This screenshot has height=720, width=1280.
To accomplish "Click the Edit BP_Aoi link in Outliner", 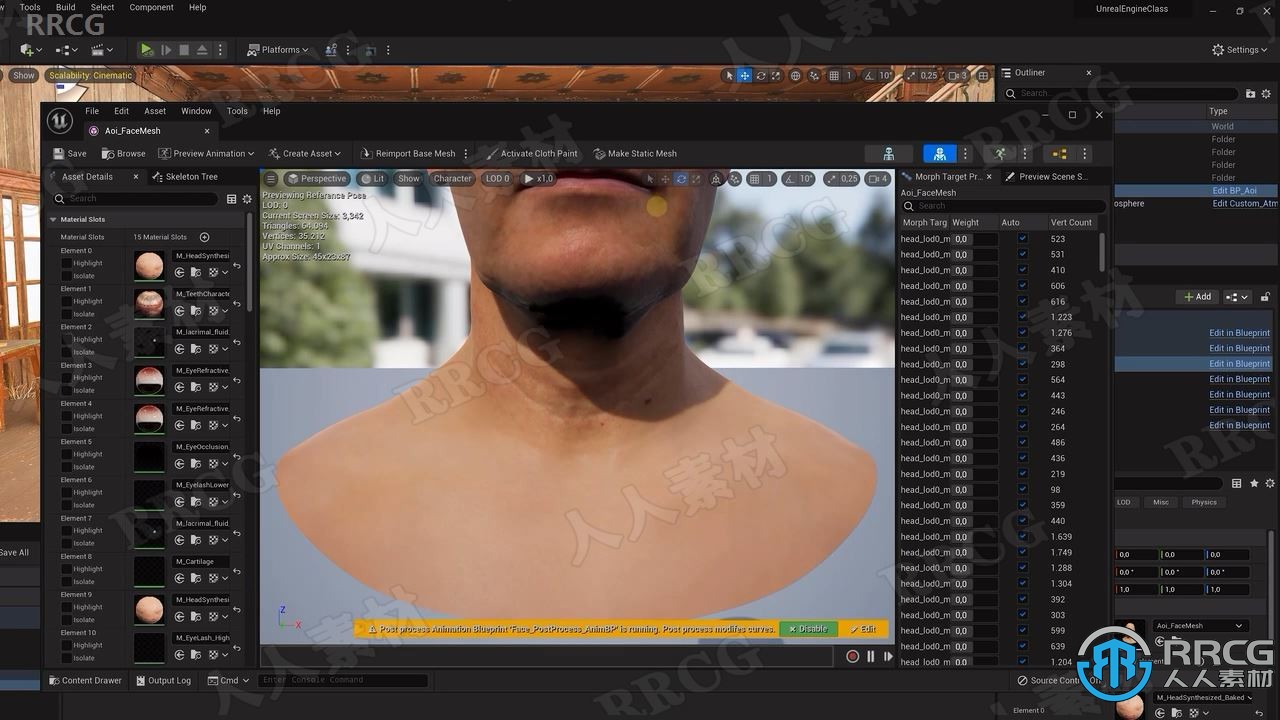I will pos(1234,190).
